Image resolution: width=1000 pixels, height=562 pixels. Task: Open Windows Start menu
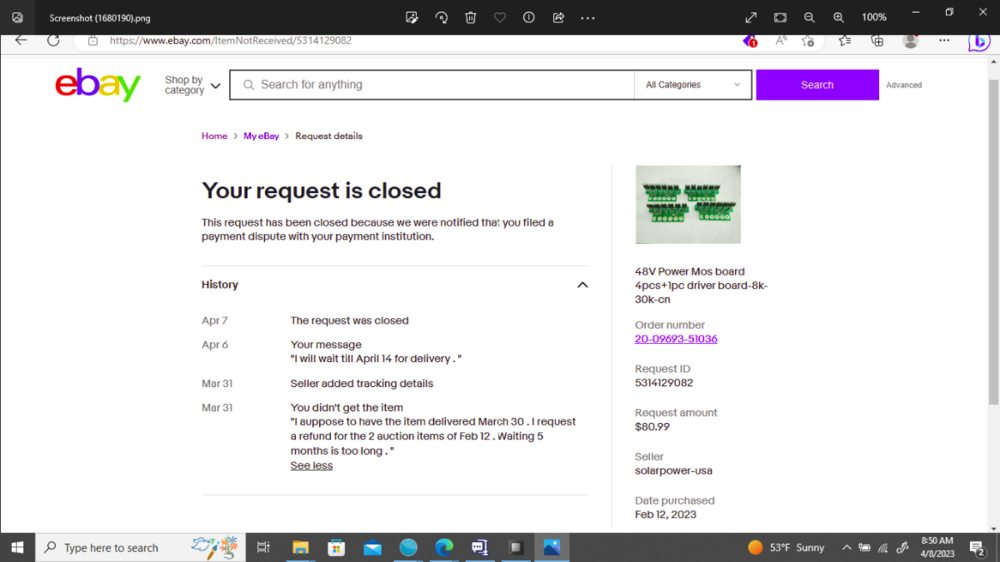[x=17, y=547]
